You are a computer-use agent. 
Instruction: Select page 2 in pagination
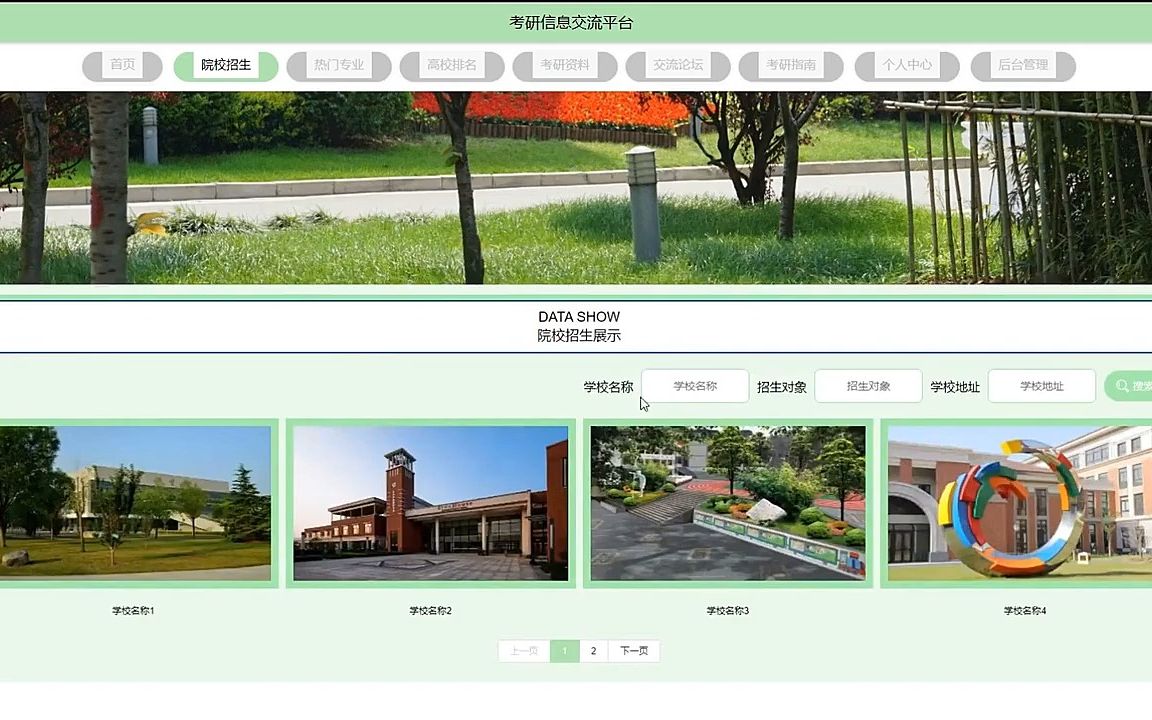tap(593, 650)
